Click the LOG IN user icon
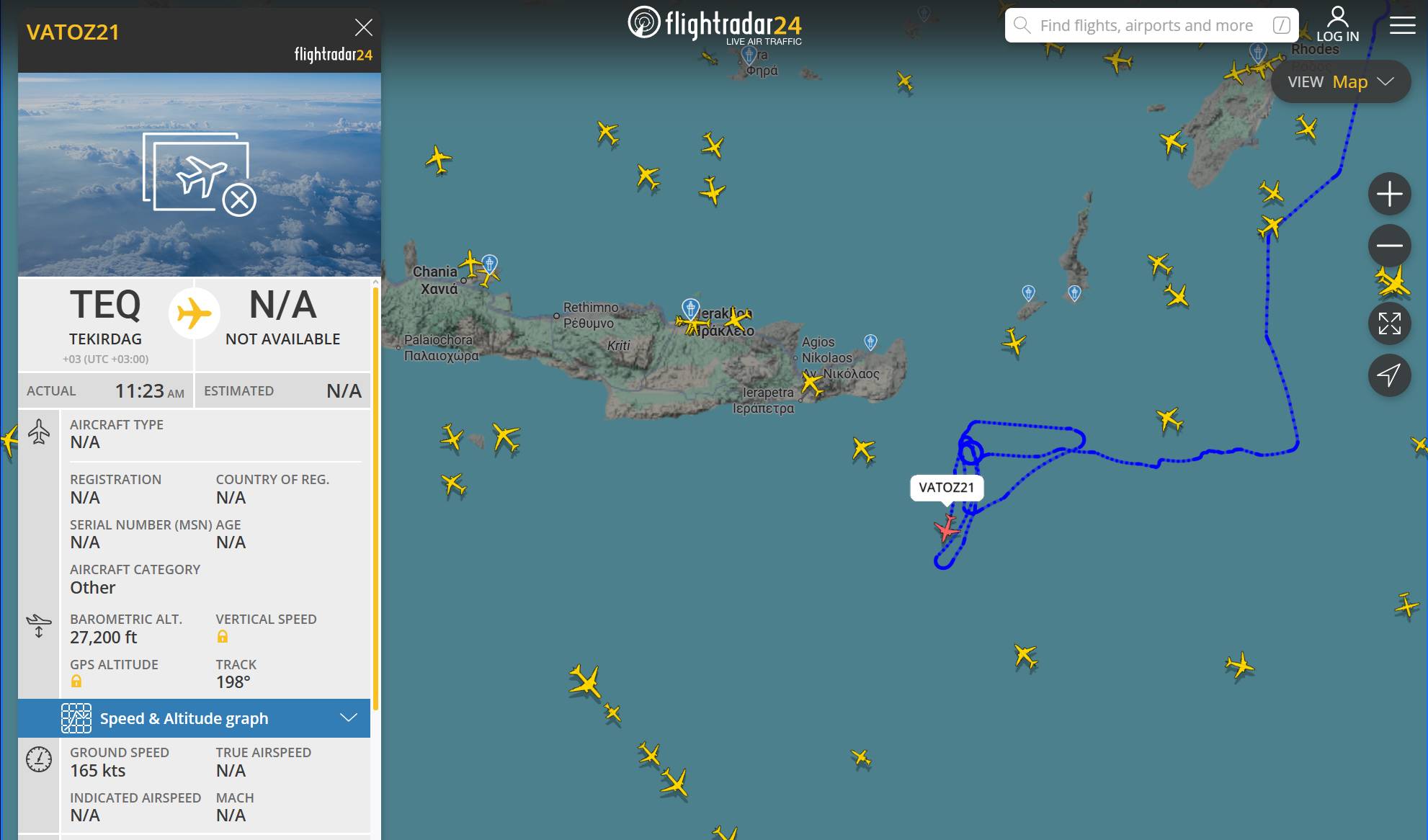The height and width of the screenshot is (840, 1428). pos(1338,24)
